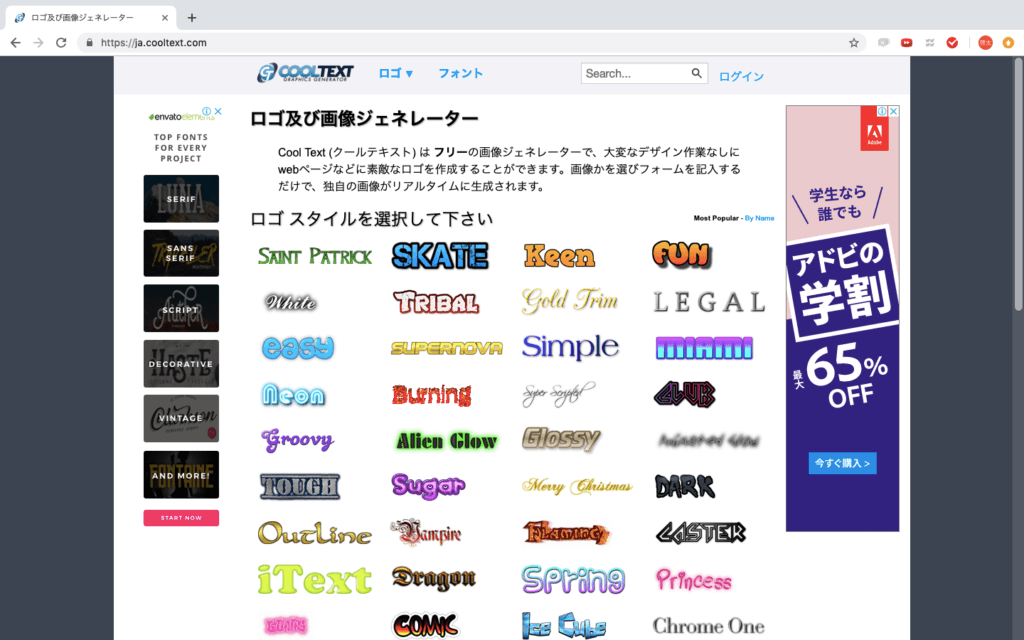Bookmark this page with the star icon

pyautogui.click(x=853, y=43)
